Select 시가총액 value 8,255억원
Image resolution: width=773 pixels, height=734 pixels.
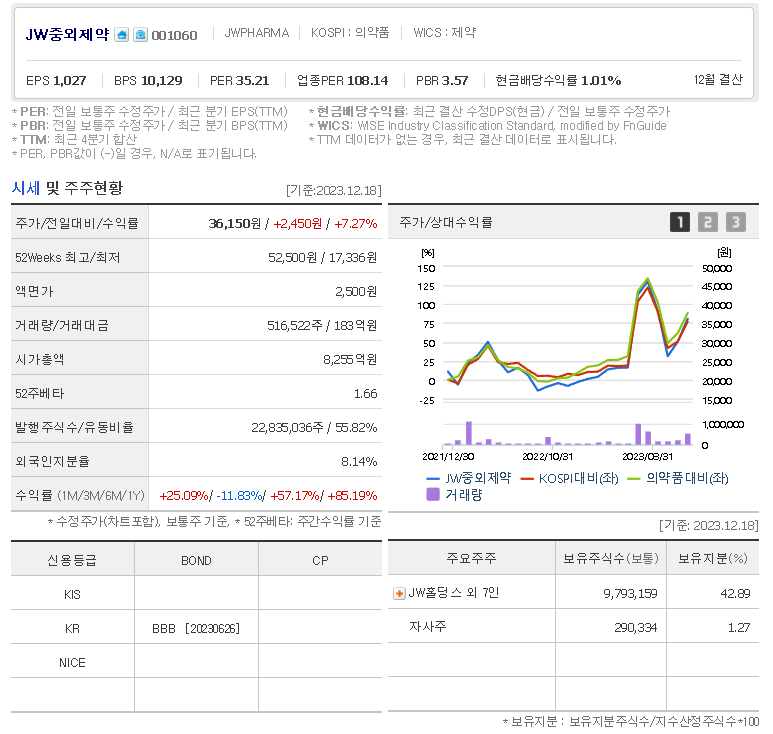point(350,360)
